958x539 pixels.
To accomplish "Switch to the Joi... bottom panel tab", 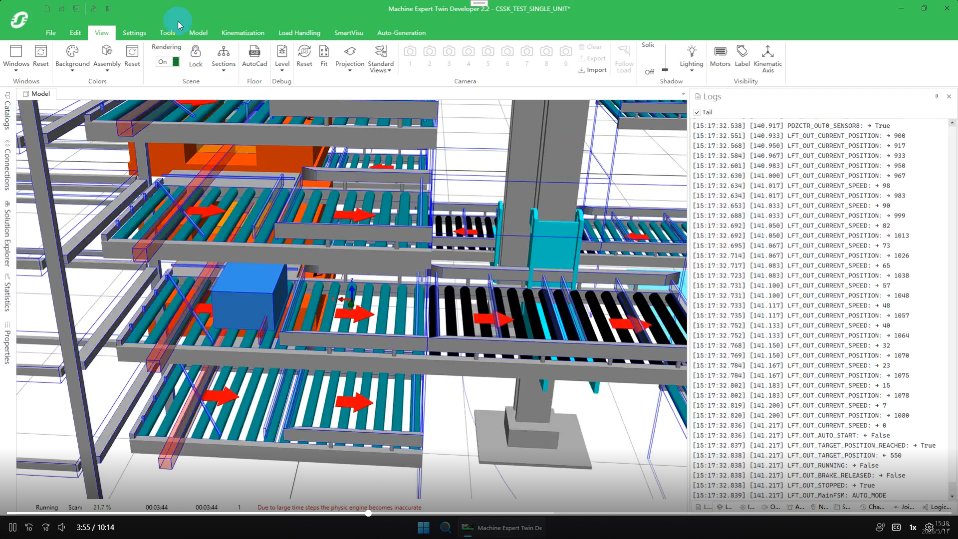I will click(904, 507).
